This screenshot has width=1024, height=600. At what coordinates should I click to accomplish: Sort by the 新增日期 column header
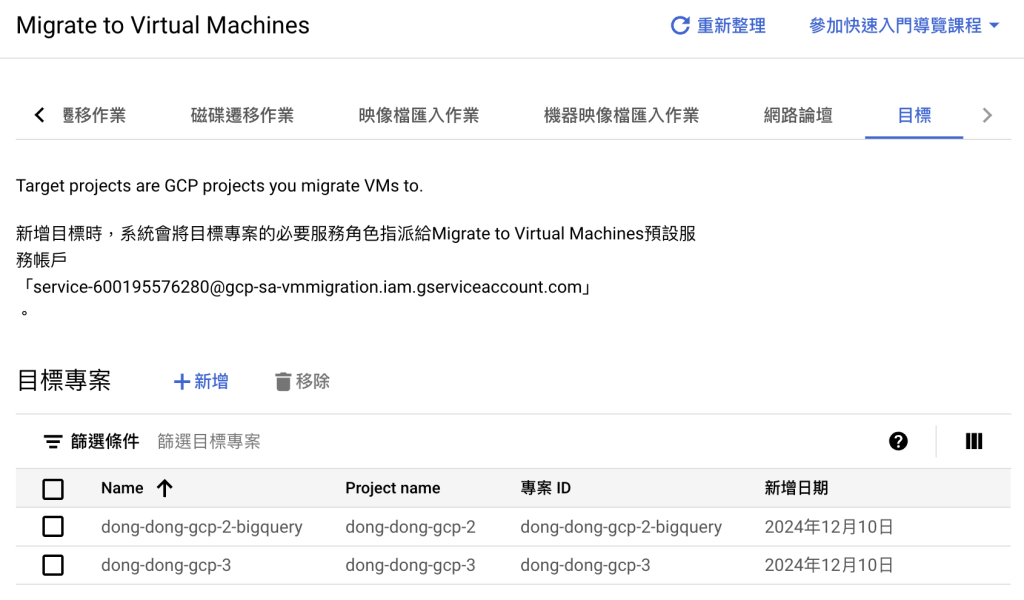point(796,488)
